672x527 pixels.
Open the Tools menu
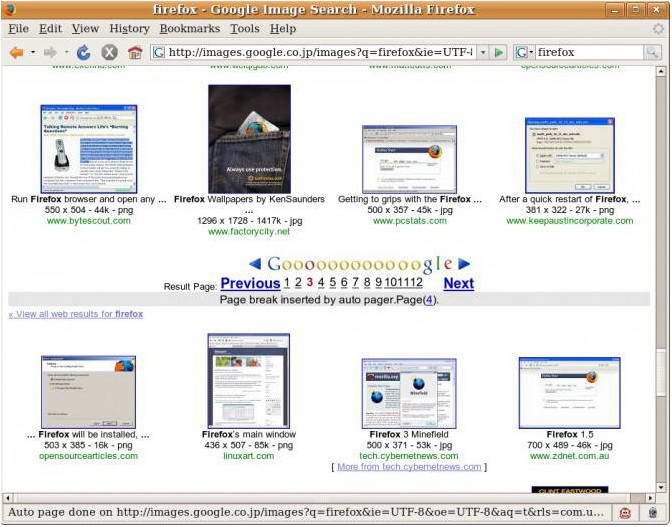[245, 29]
